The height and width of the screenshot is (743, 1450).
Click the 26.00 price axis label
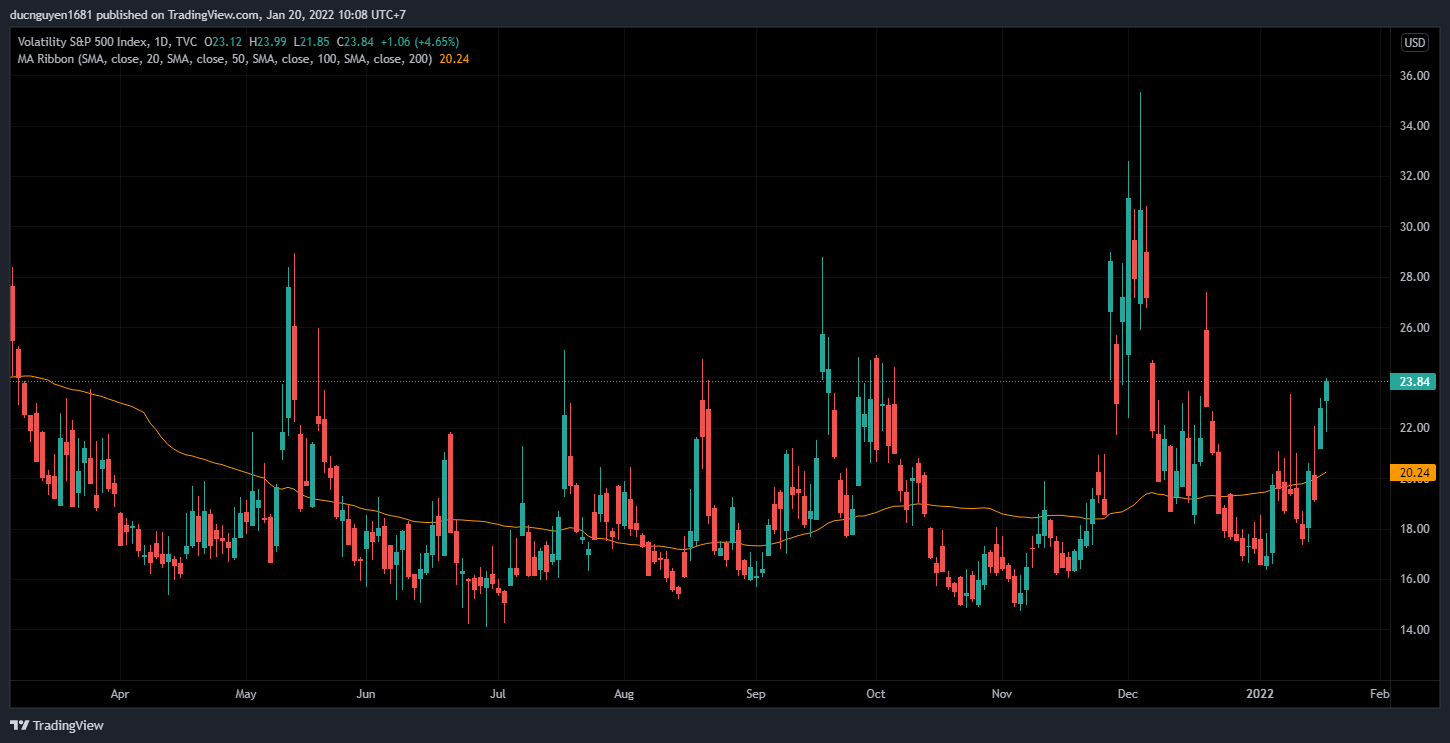pos(1413,328)
